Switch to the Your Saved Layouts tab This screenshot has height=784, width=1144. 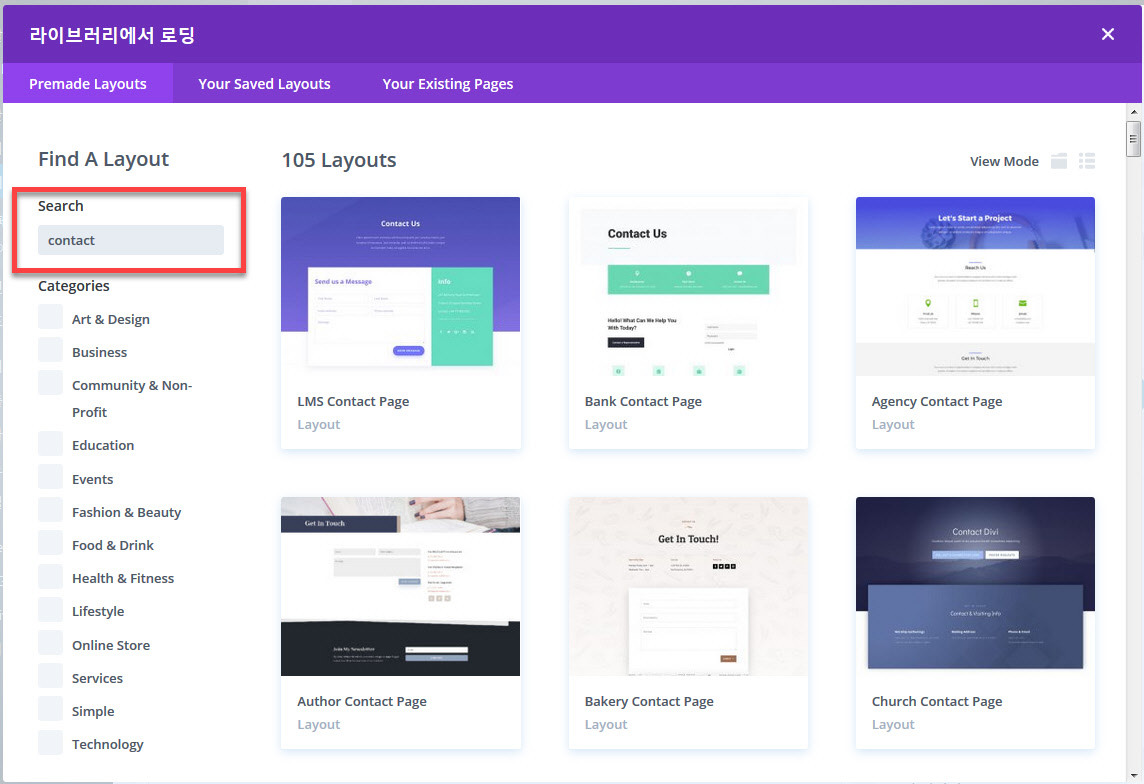264,84
